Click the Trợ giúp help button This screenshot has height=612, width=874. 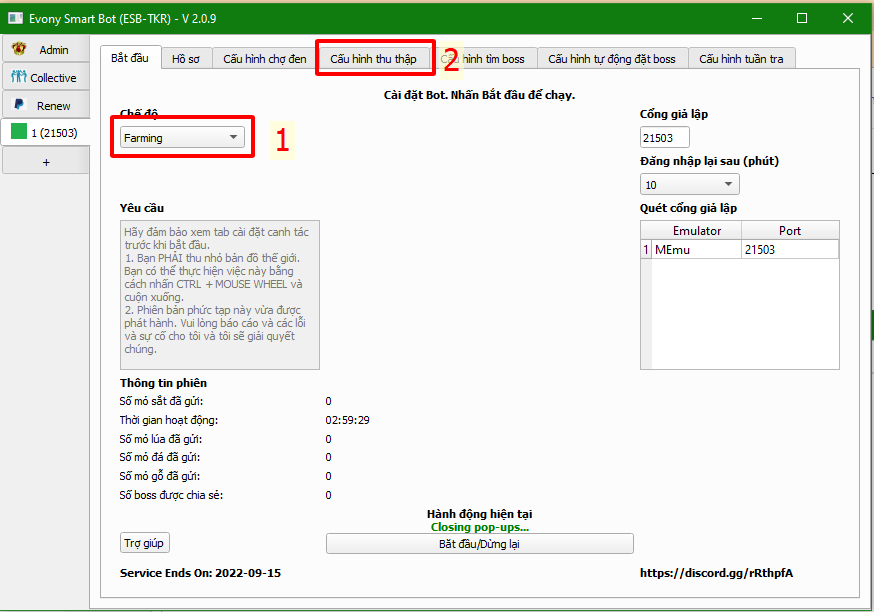pyautogui.click(x=145, y=543)
